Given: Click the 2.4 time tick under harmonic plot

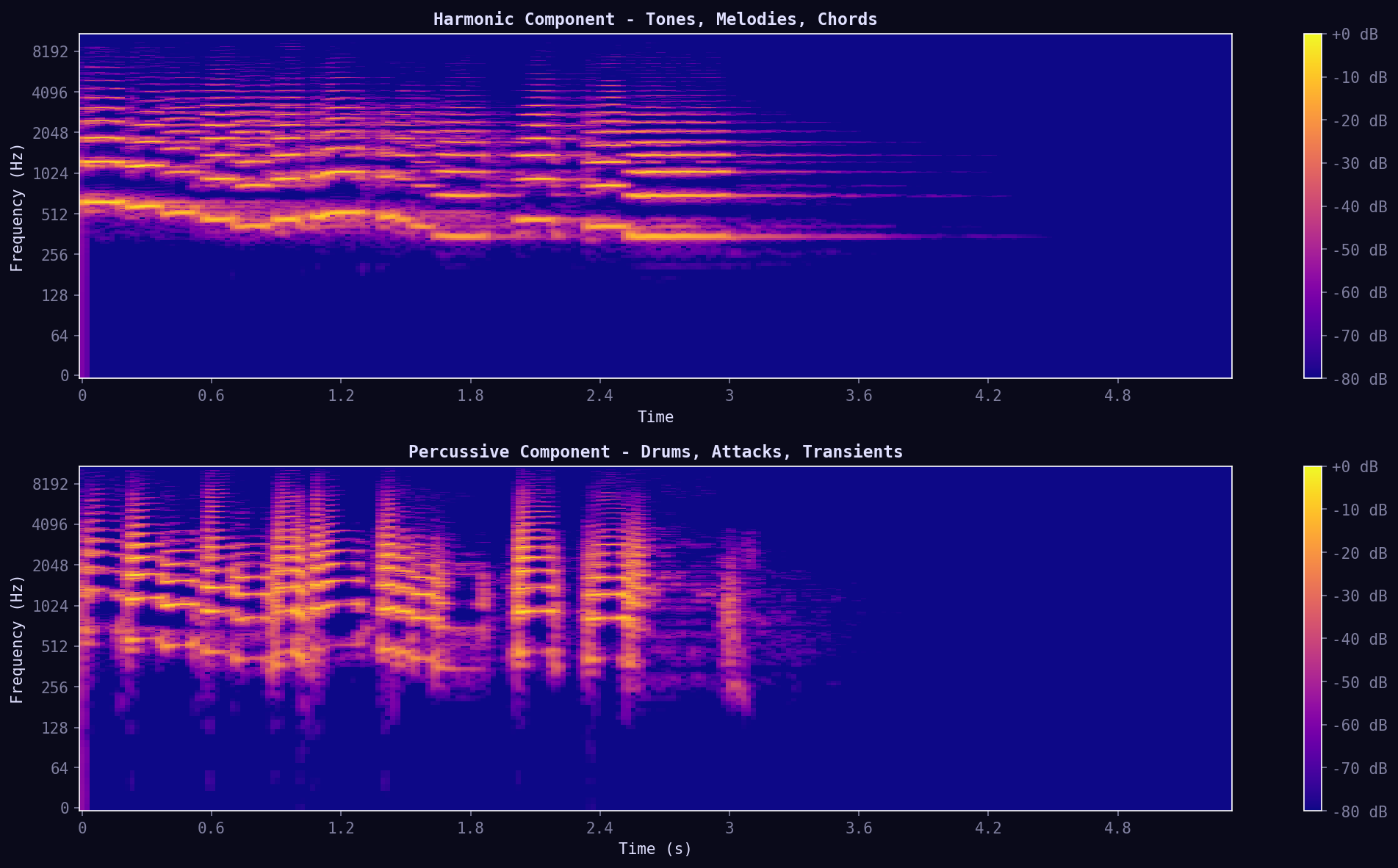Looking at the screenshot, I should click(599, 396).
